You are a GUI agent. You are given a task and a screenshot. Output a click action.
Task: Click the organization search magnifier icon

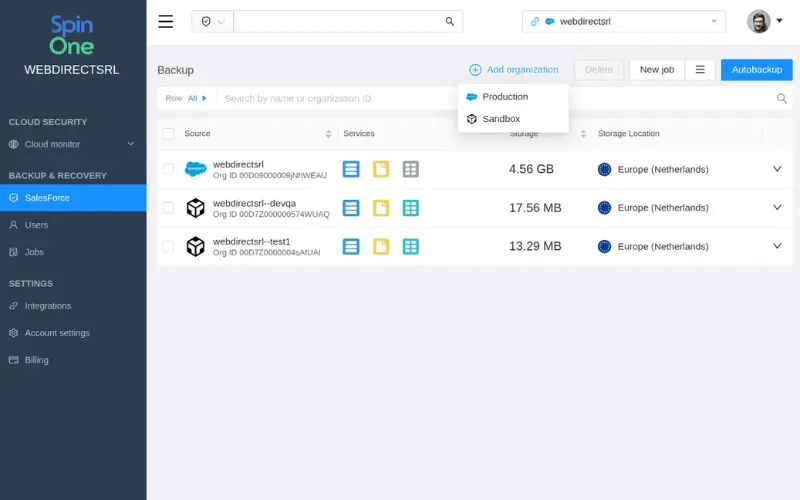pos(782,98)
